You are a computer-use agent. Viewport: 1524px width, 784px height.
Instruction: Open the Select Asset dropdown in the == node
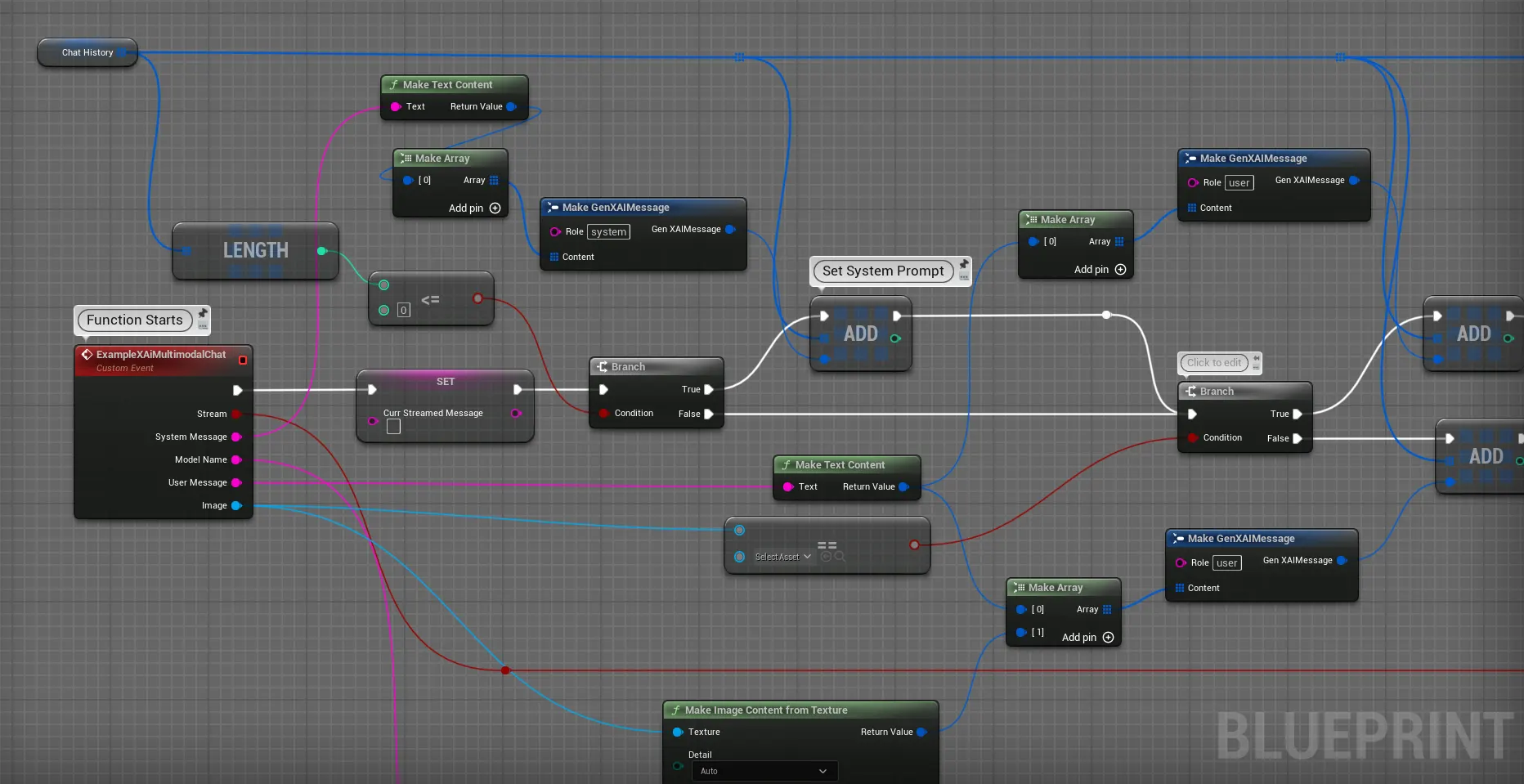(782, 557)
